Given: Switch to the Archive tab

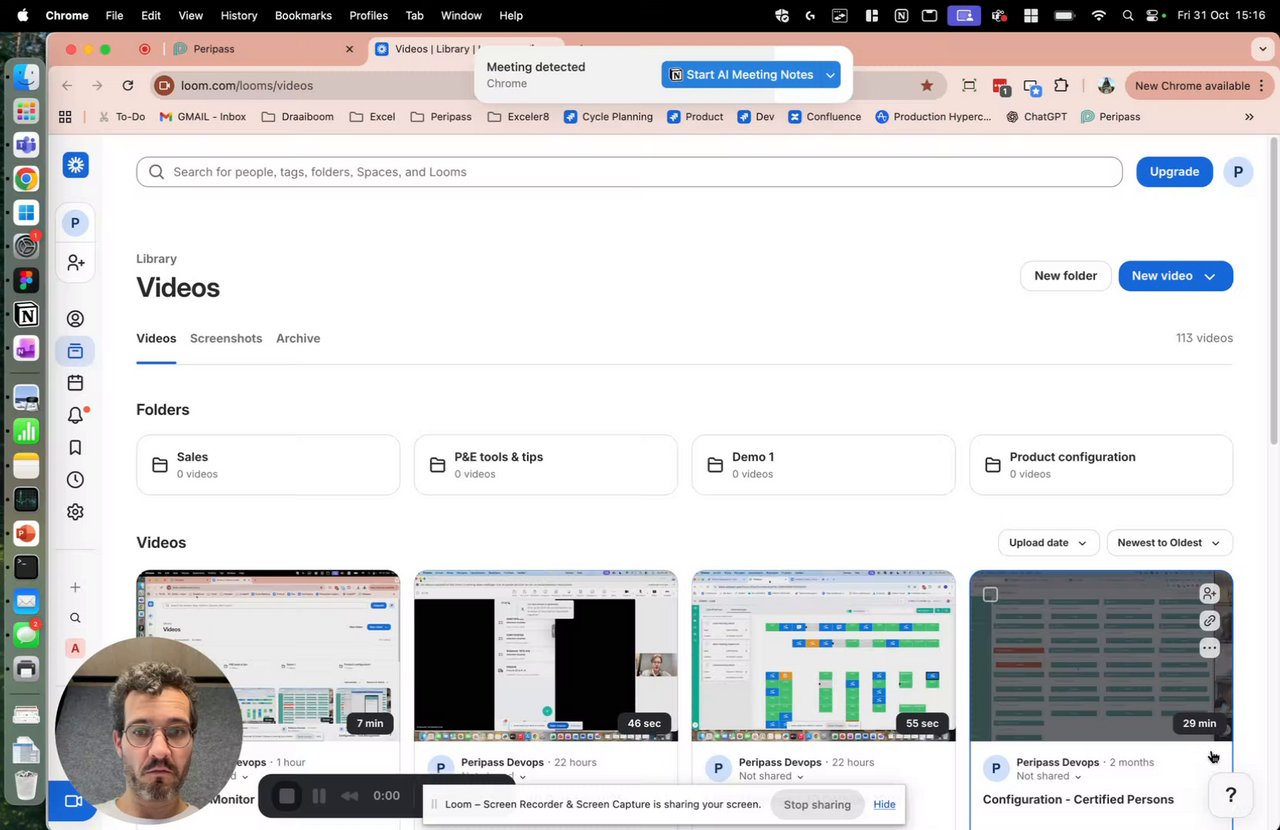Looking at the screenshot, I should pos(298,338).
